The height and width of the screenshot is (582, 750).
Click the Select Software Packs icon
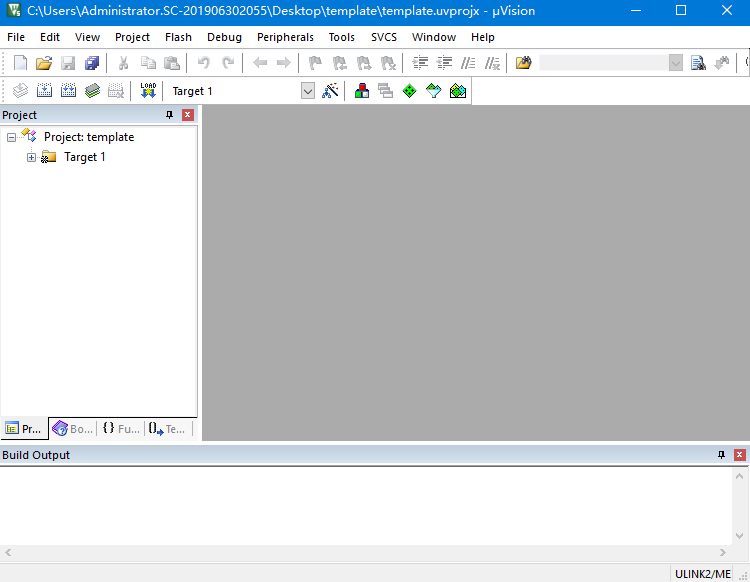tap(433, 90)
